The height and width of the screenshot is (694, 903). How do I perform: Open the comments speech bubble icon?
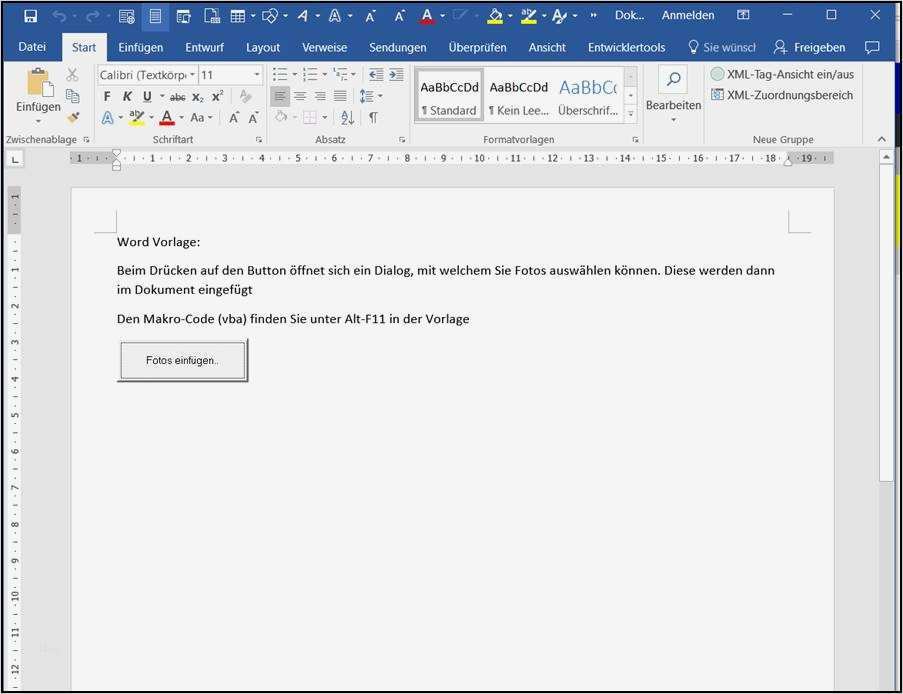click(x=872, y=48)
